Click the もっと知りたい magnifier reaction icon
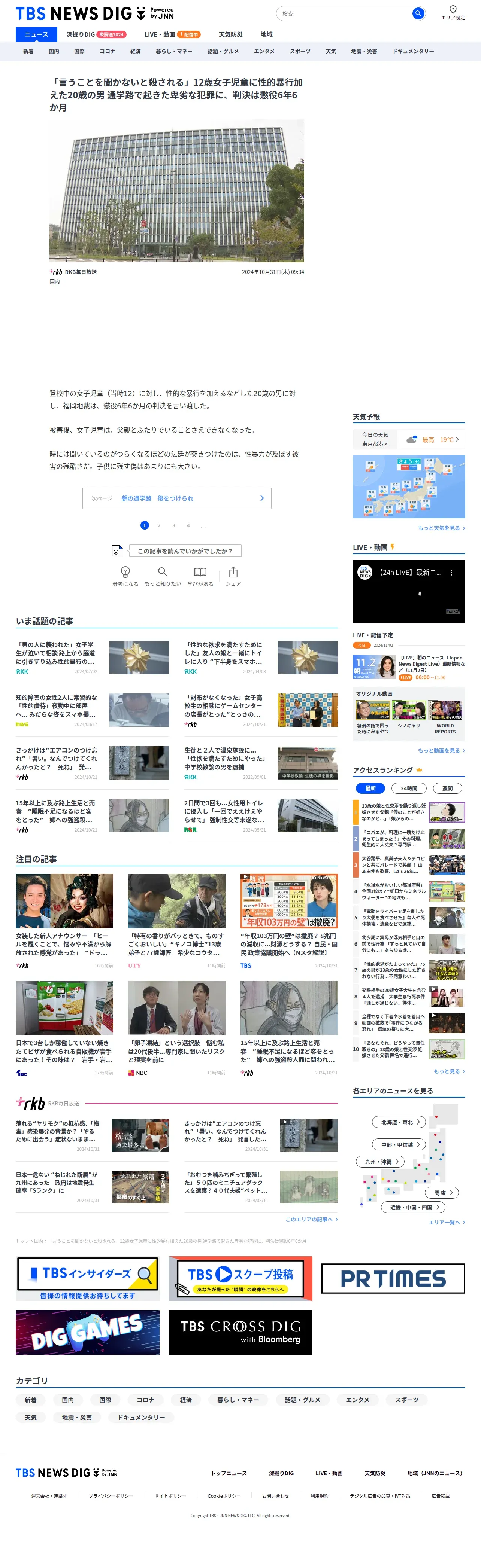Screen dimensions: 481x1568 [163, 571]
